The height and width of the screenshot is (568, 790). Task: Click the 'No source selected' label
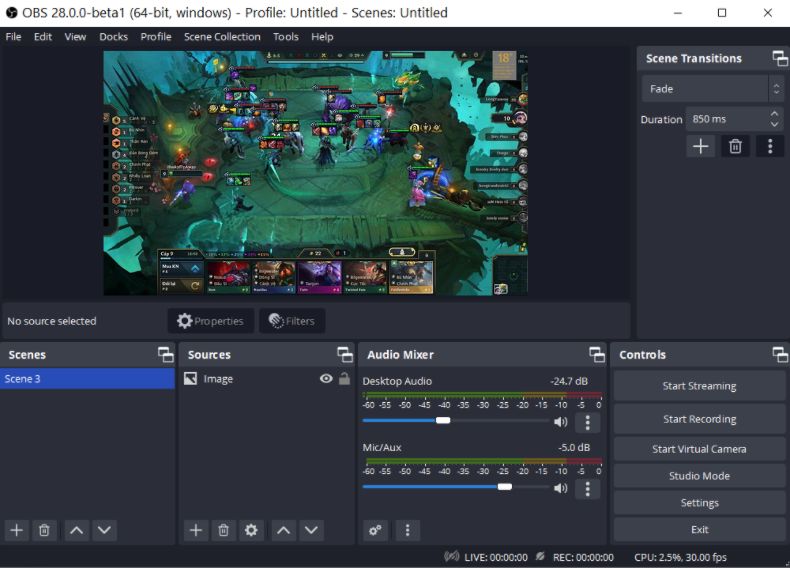(x=52, y=321)
